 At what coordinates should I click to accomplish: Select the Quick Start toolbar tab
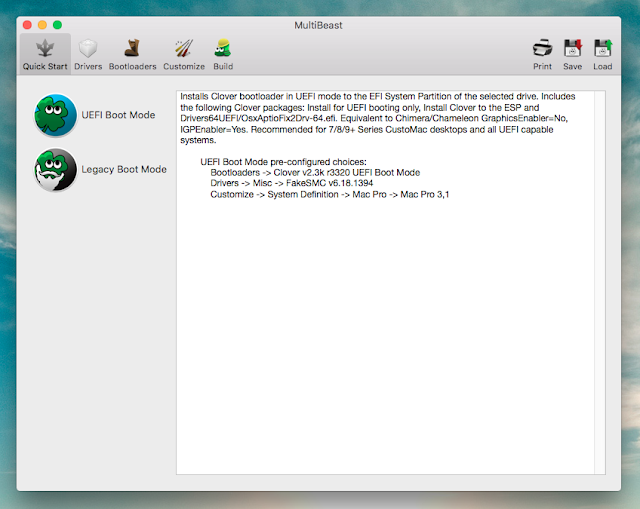click(x=45, y=54)
